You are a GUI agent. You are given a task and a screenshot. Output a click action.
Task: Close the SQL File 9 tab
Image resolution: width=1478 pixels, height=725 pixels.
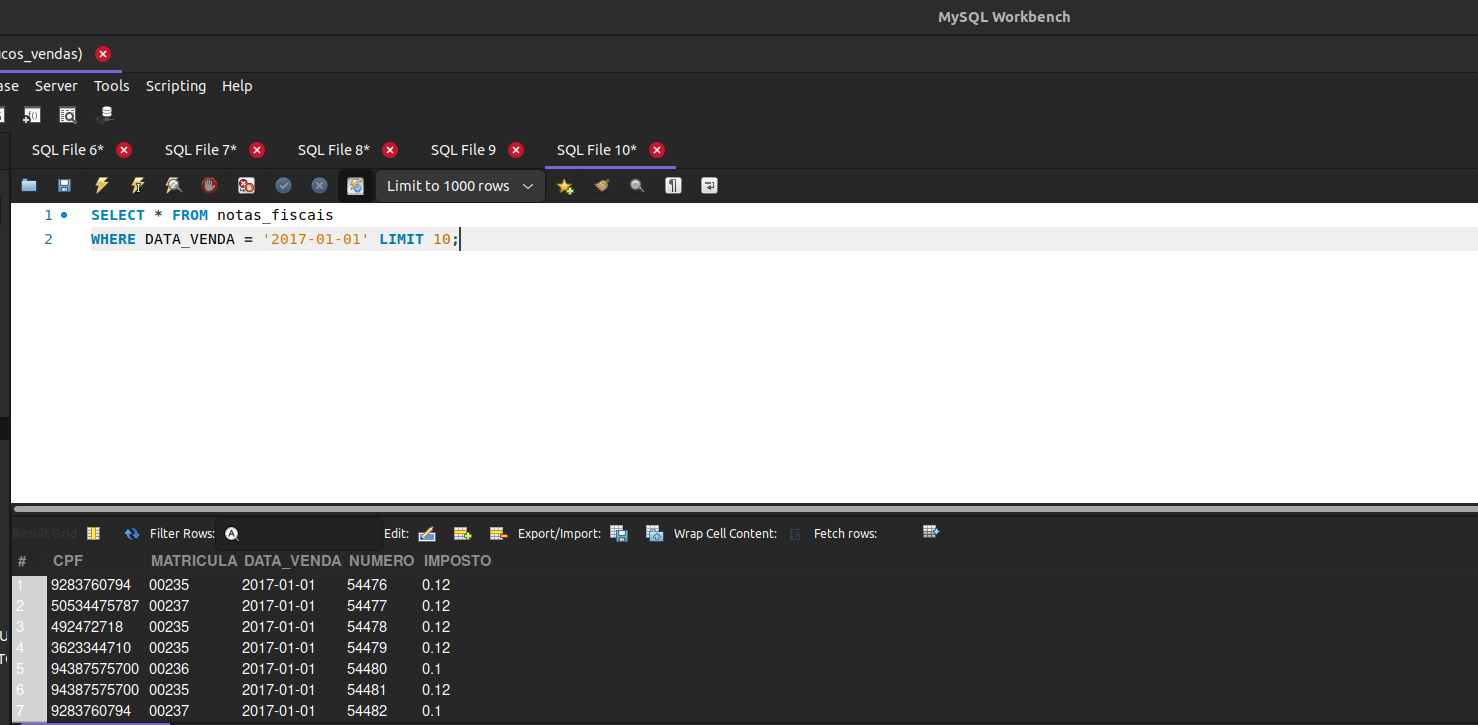(516, 150)
